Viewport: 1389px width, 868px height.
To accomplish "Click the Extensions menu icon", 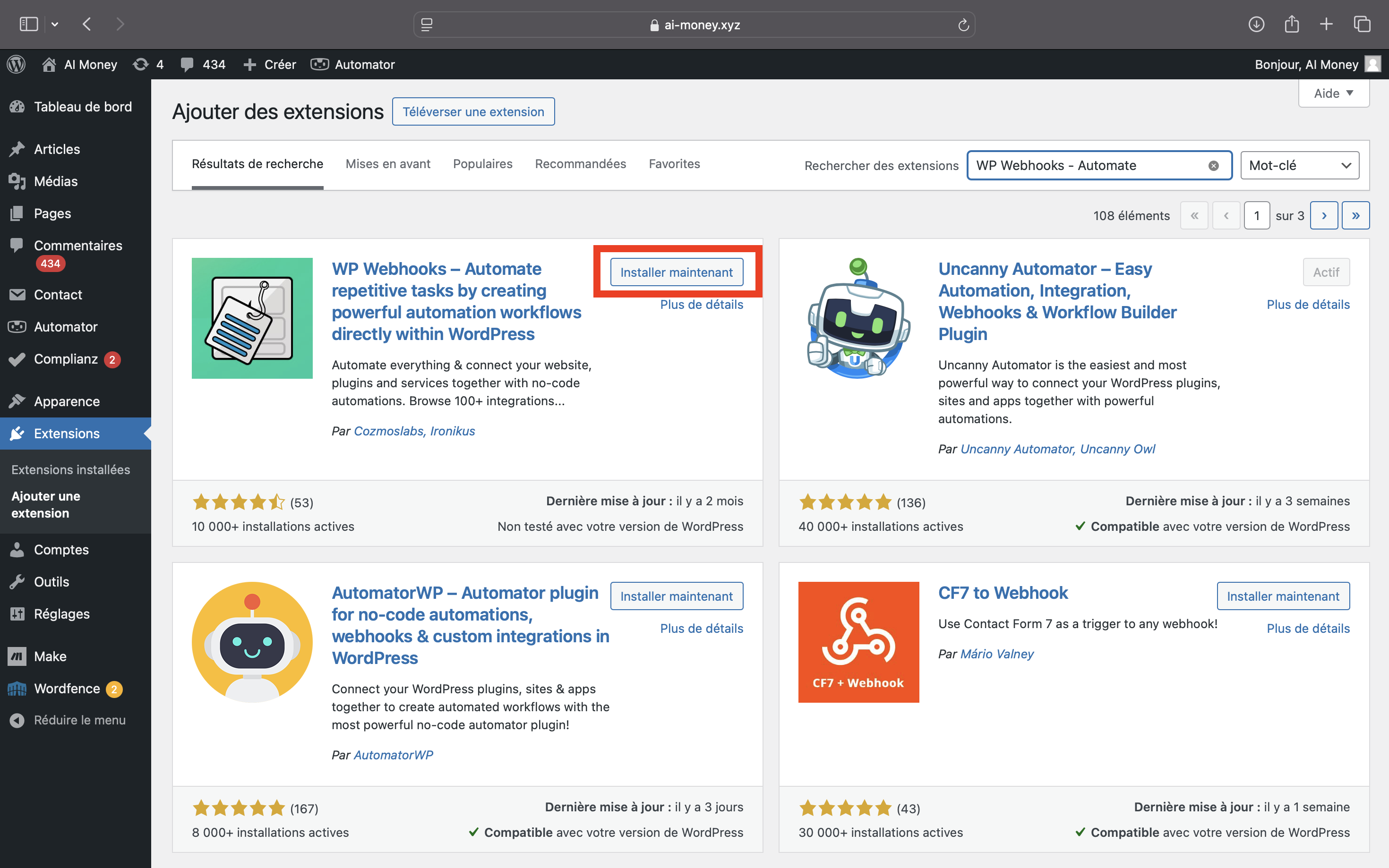I will pyautogui.click(x=18, y=433).
